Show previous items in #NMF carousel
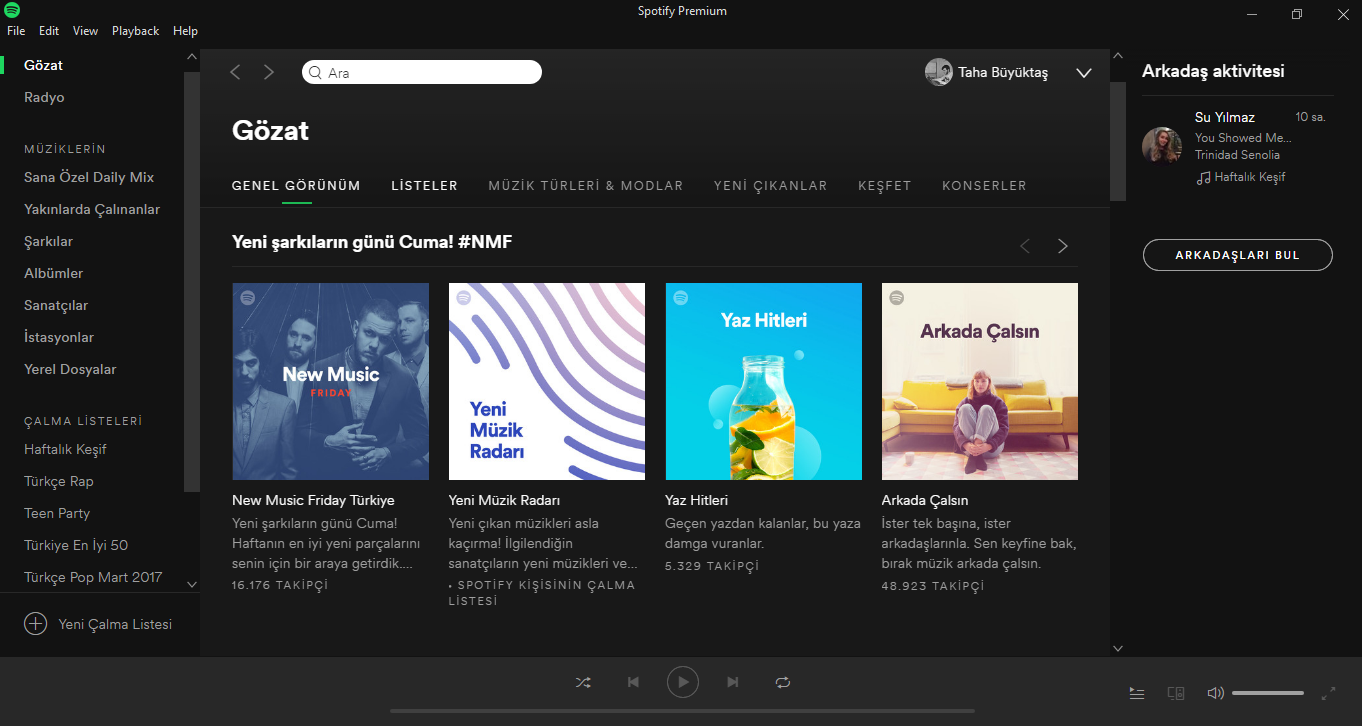 1024,246
